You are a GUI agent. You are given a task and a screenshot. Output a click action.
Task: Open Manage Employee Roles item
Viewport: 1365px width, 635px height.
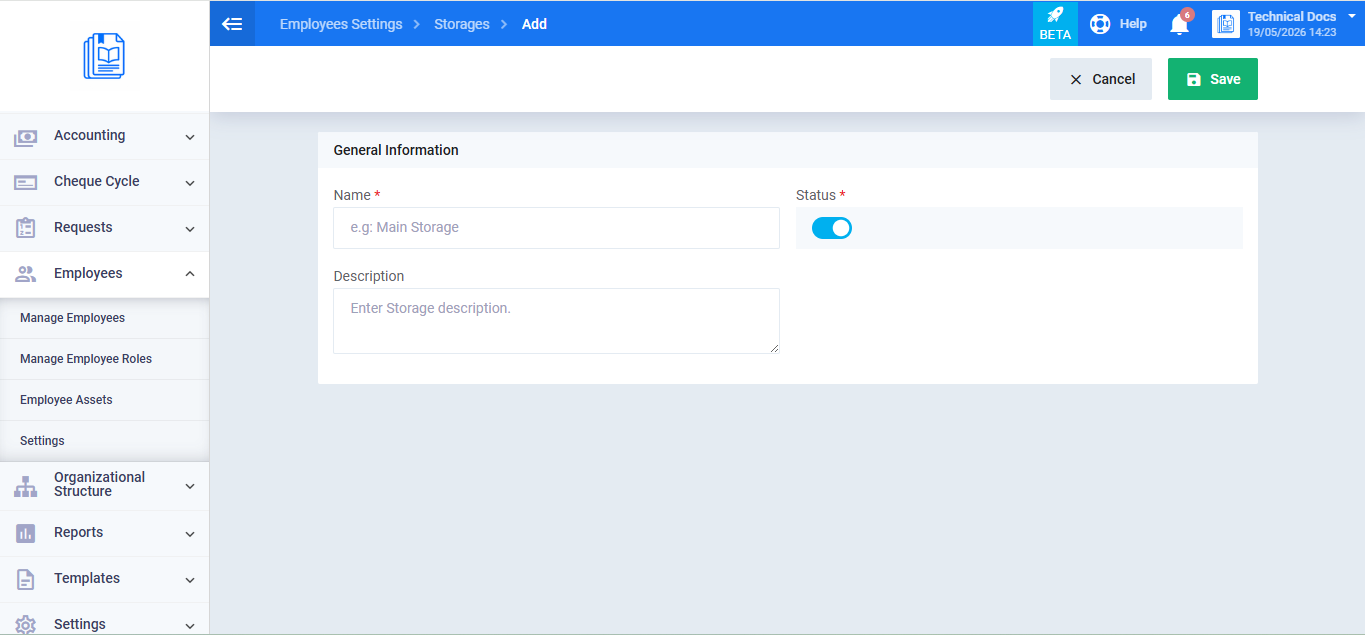pos(86,359)
